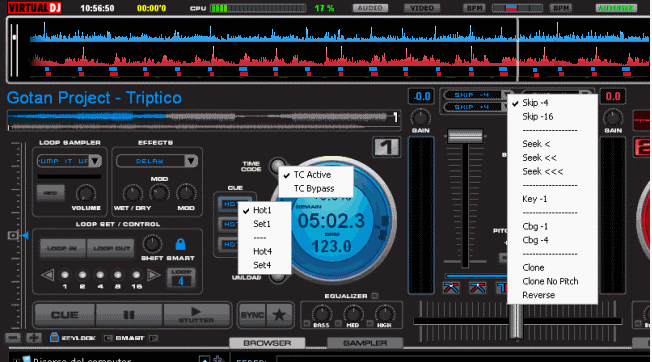
Task: Halve loop length with left triangle arrow
Action: pyautogui.click(x=47, y=275)
